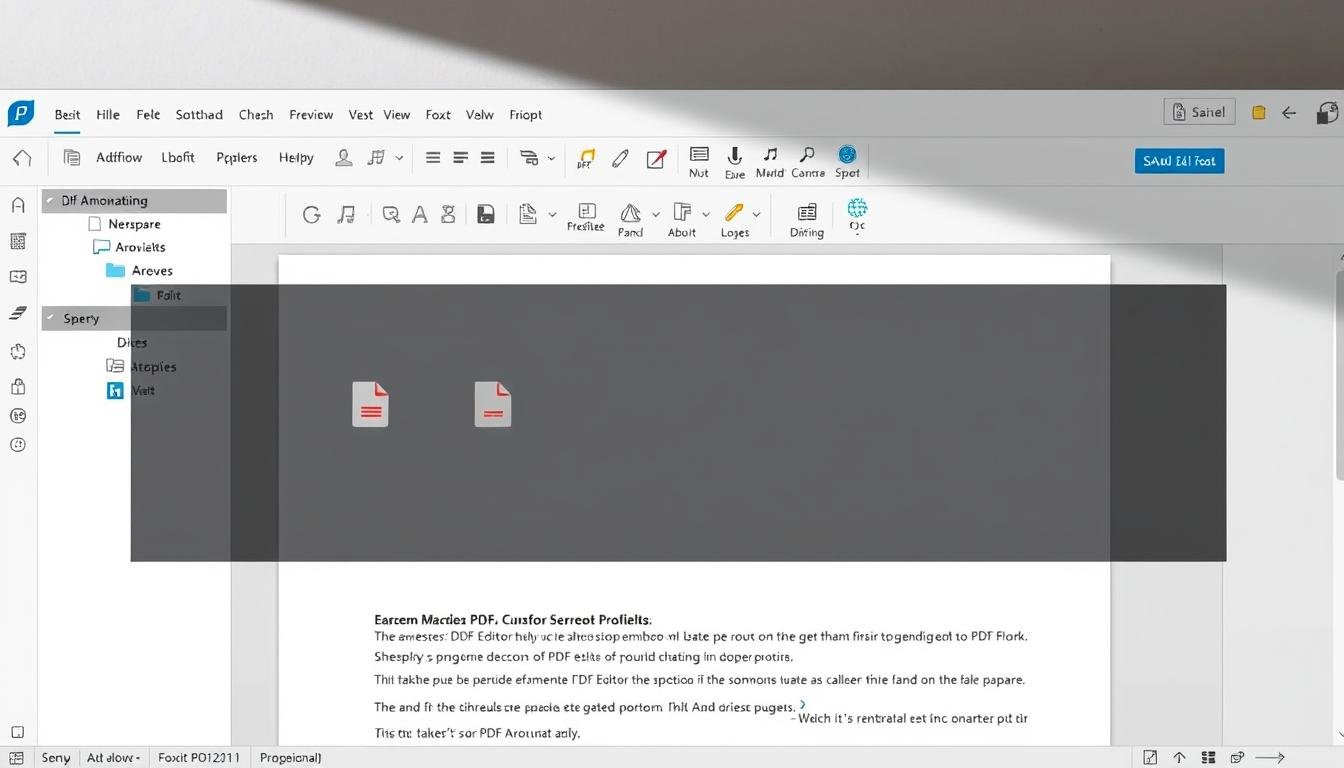This screenshot has width=1344, height=768.
Task: Open the Hile menu
Action: 108,115
